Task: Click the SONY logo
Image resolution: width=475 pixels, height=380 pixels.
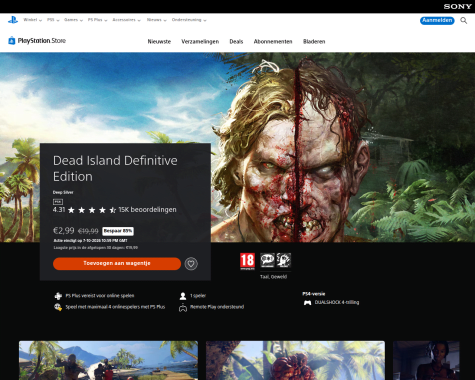Action: (x=457, y=6)
